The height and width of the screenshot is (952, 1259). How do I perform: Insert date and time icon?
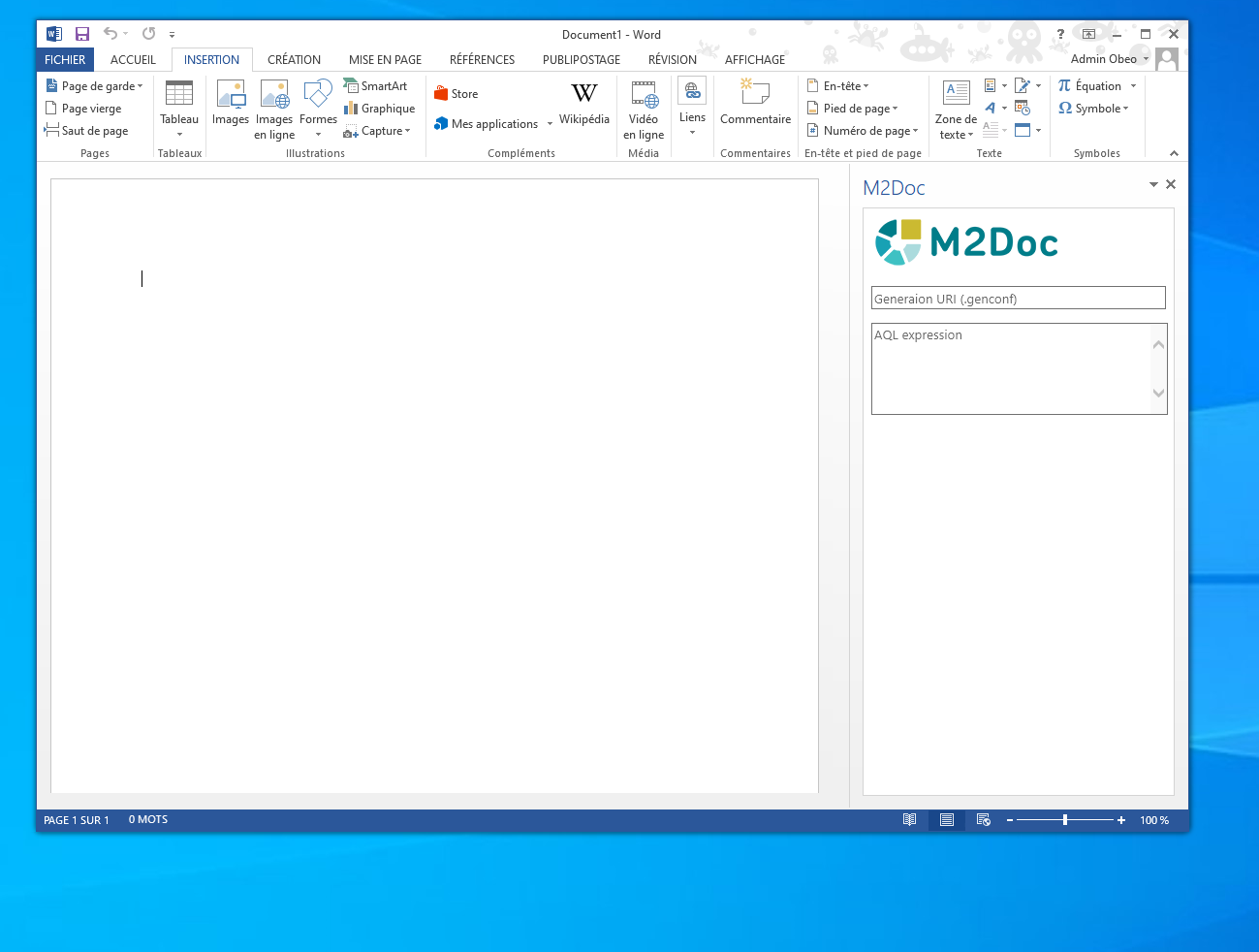1022,108
